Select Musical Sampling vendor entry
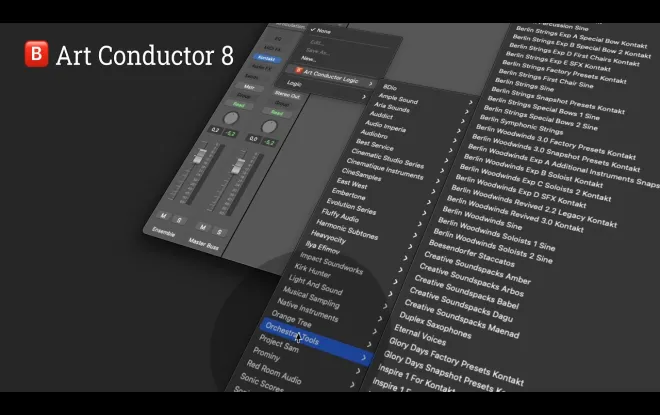The height and width of the screenshot is (415, 660). click(311, 297)
